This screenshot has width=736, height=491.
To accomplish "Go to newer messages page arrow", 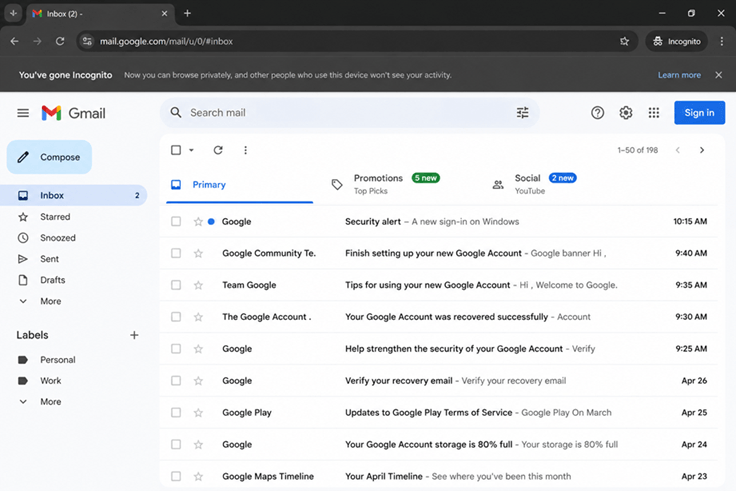I will (x=677, y=150).
